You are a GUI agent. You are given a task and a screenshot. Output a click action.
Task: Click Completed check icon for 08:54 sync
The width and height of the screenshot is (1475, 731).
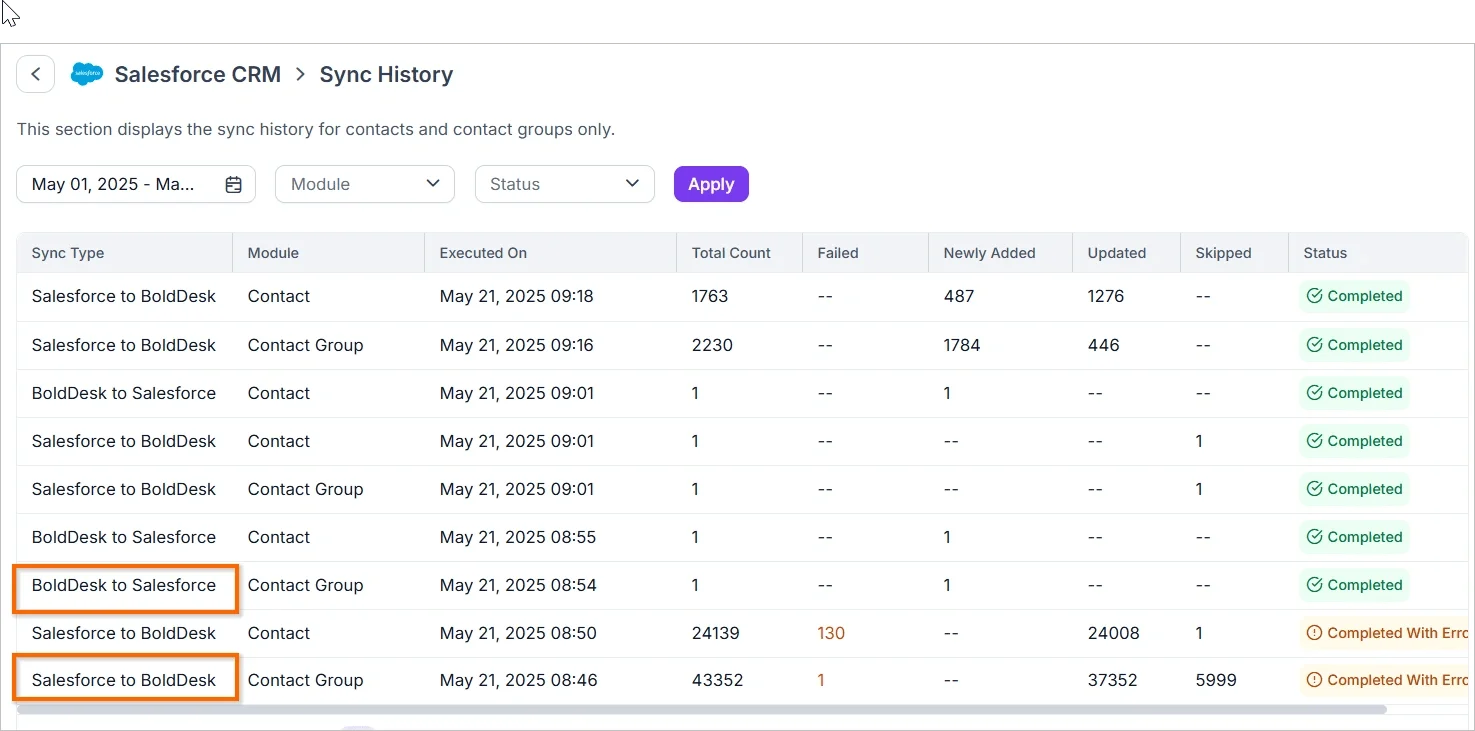coord(1315,585)
